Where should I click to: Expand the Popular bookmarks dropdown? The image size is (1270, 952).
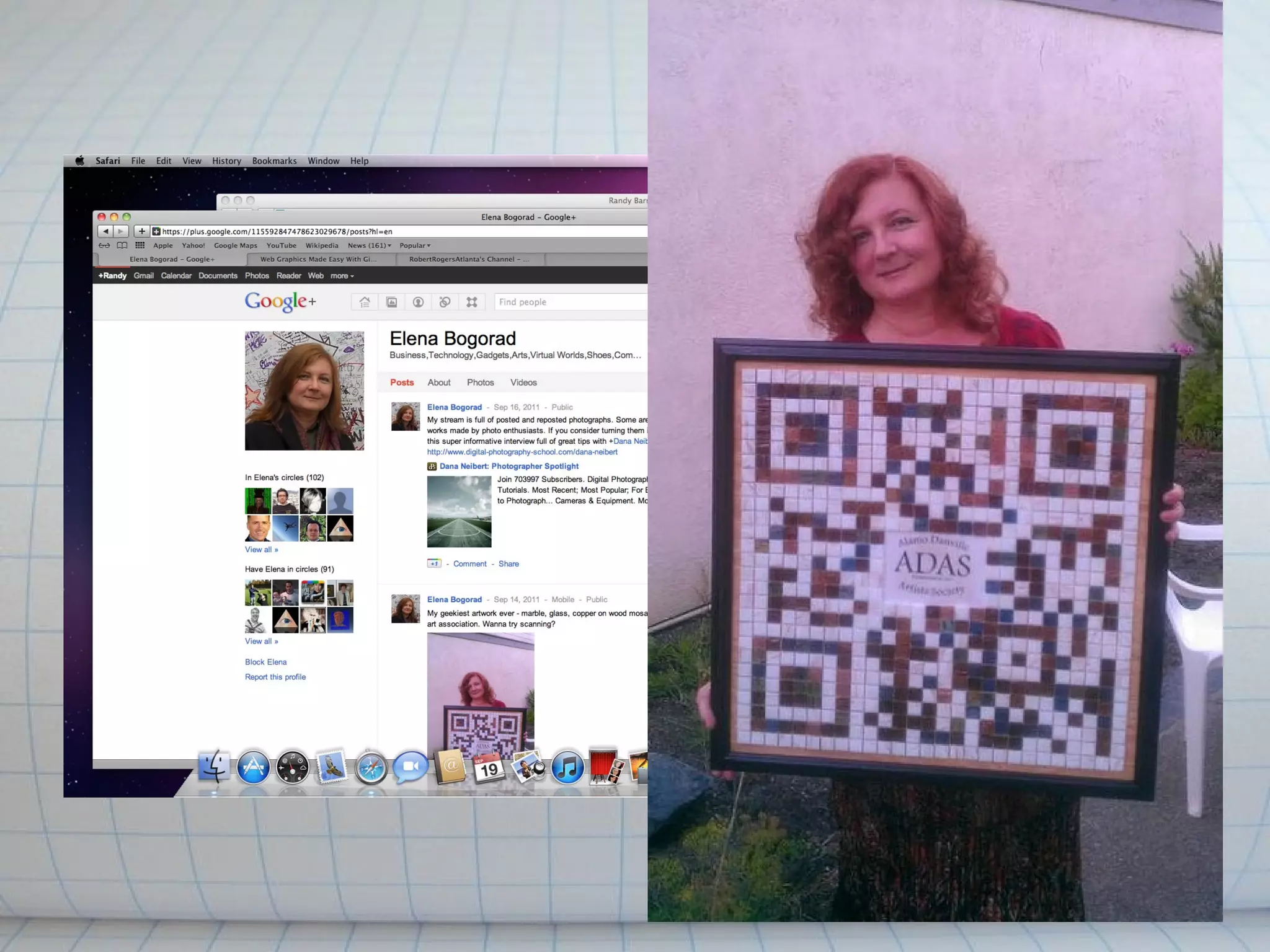[415, 245]
